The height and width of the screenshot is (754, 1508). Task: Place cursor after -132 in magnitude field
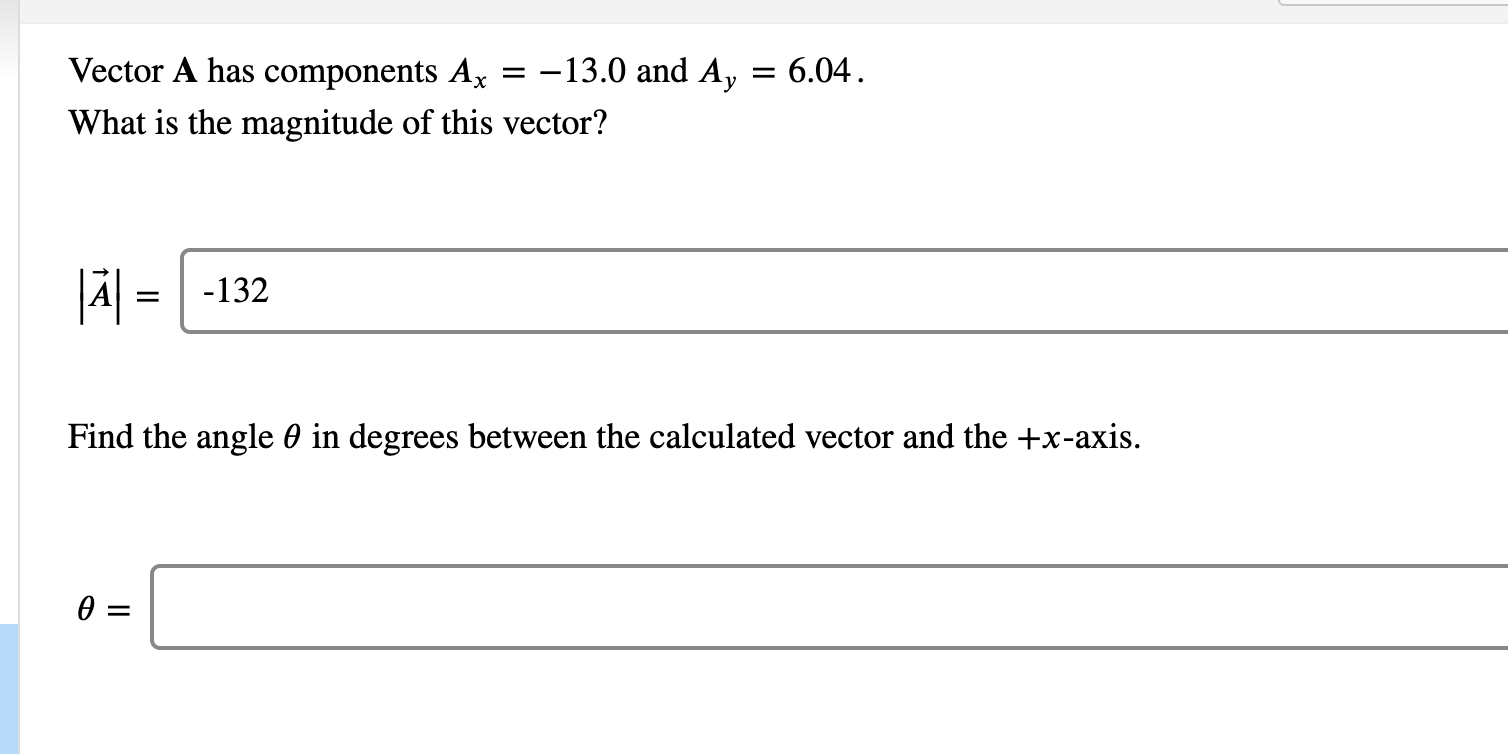tap(272, 292)
